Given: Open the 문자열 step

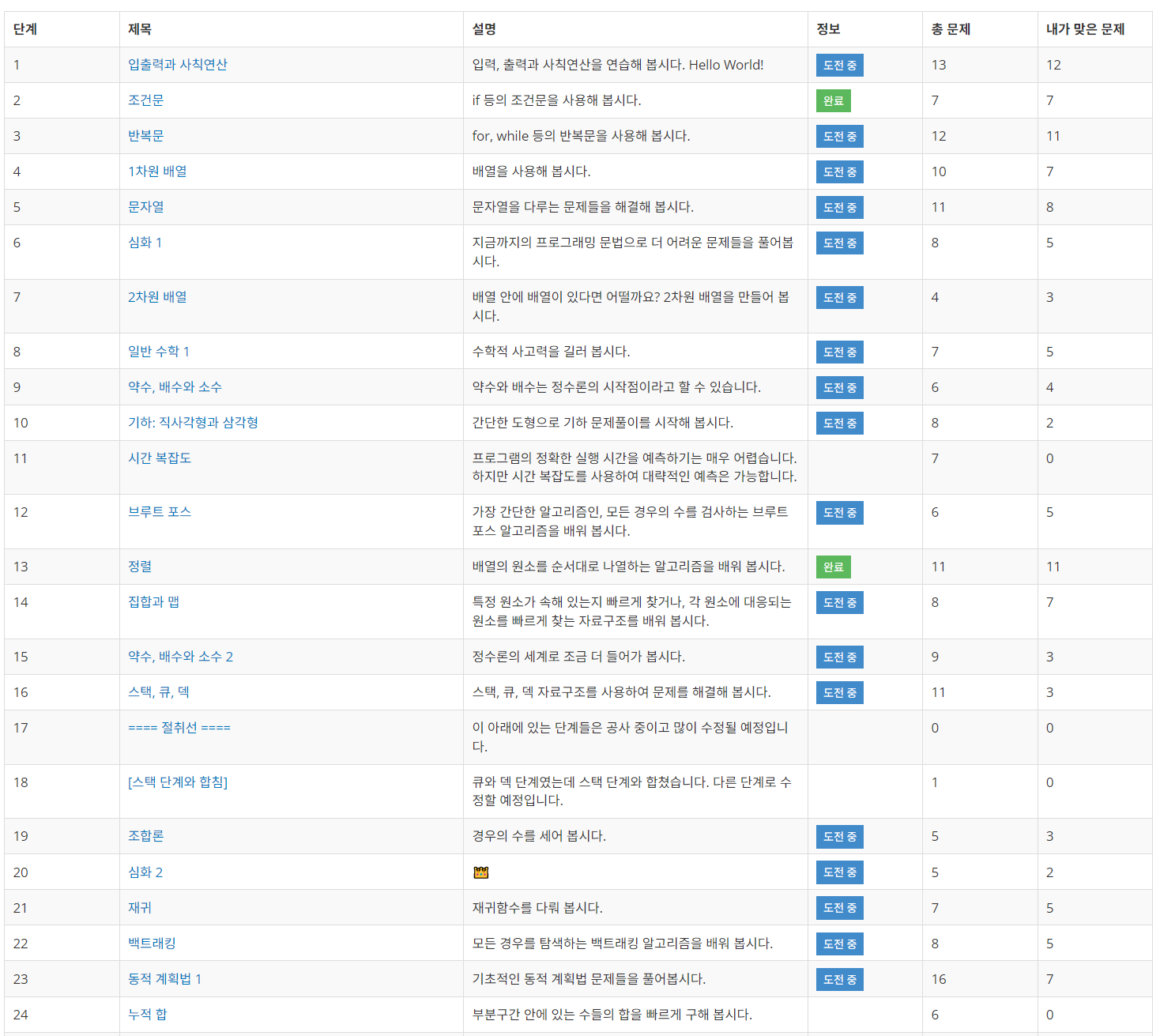Looking at the screenshot, I should (x=146, y=207).
